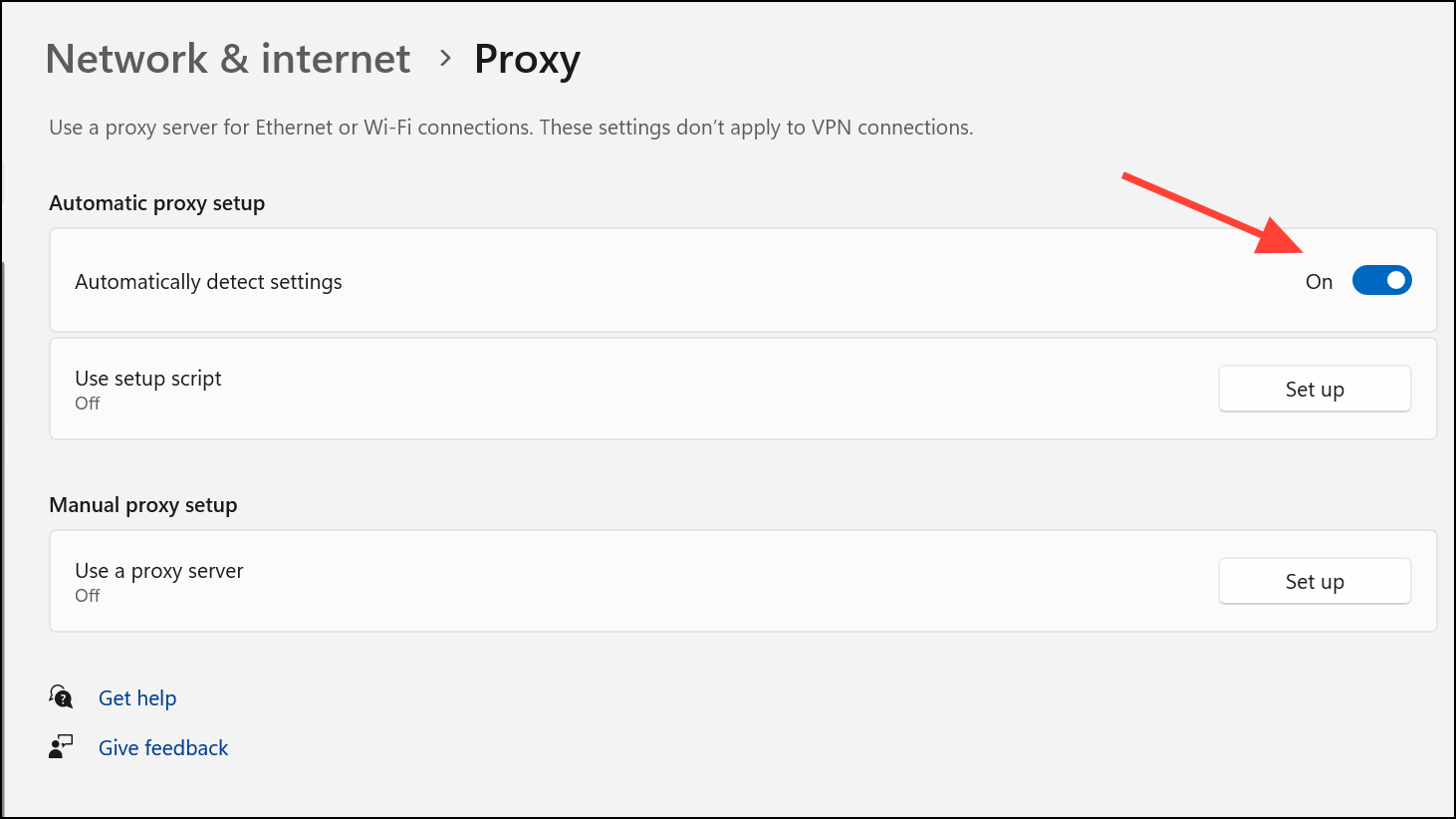Viewport: 1456px width, 819px height.
Task: Click the Give feedback person icon
Action: (61, 746)
